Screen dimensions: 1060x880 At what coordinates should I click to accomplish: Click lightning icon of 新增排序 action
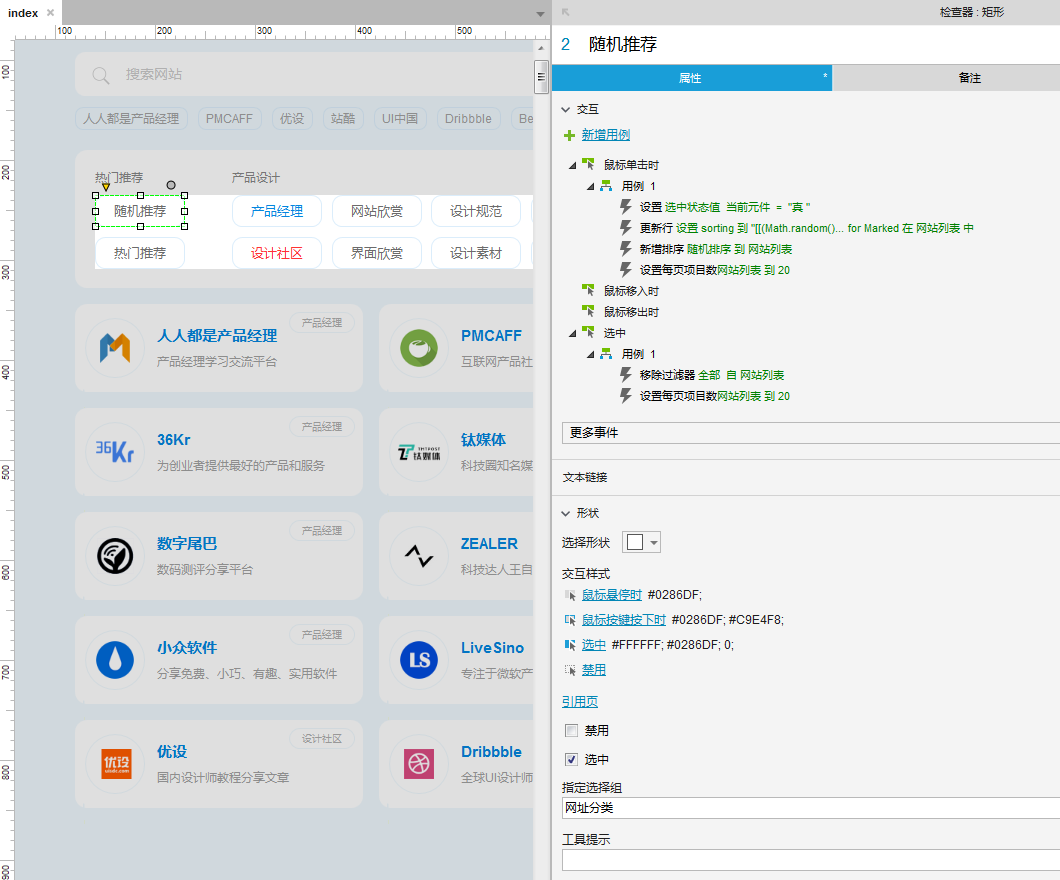(626, 249)
